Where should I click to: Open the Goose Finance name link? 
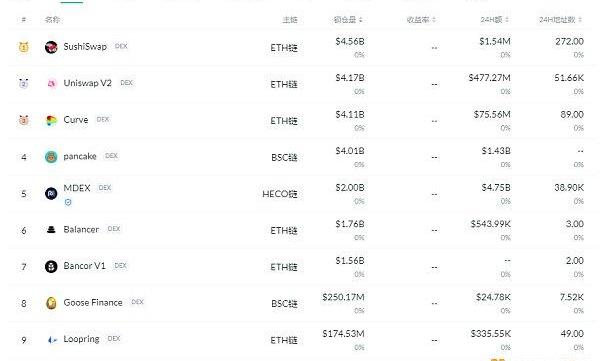point(93,302)
